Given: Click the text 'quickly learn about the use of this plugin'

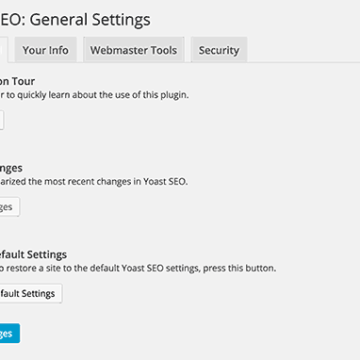Looking at the screenshot, I should pos(103,95).
